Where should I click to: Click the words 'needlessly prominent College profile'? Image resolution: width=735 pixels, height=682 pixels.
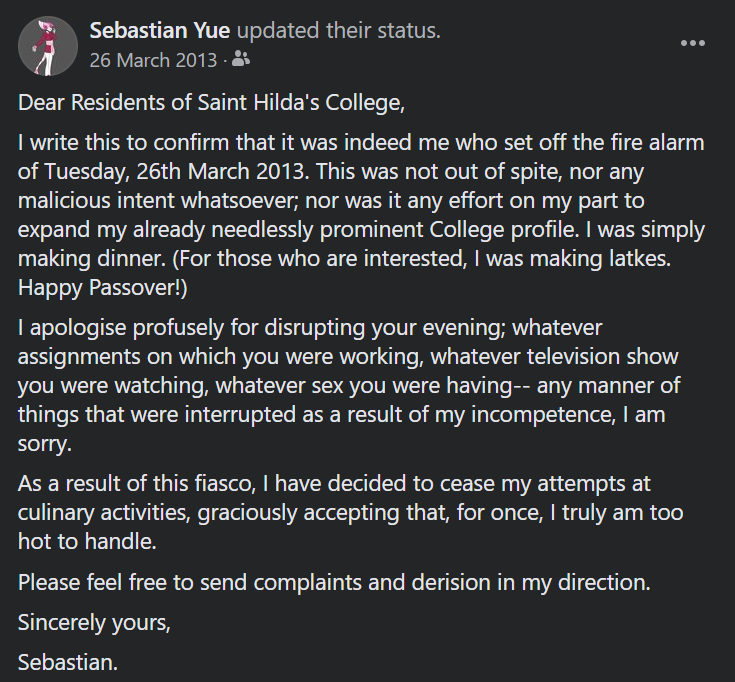(393, 230)
